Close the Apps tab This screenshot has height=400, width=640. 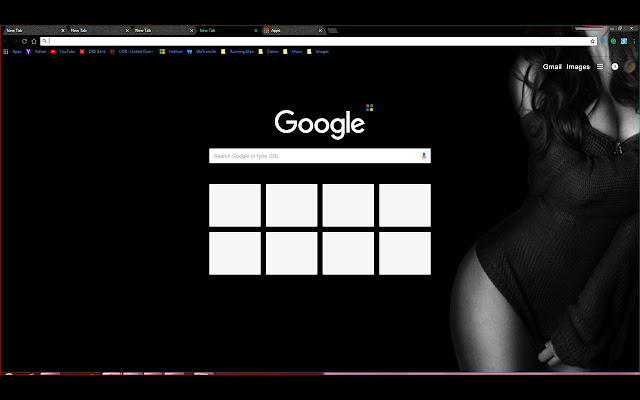pyautogui.click(x=320, y=31)
